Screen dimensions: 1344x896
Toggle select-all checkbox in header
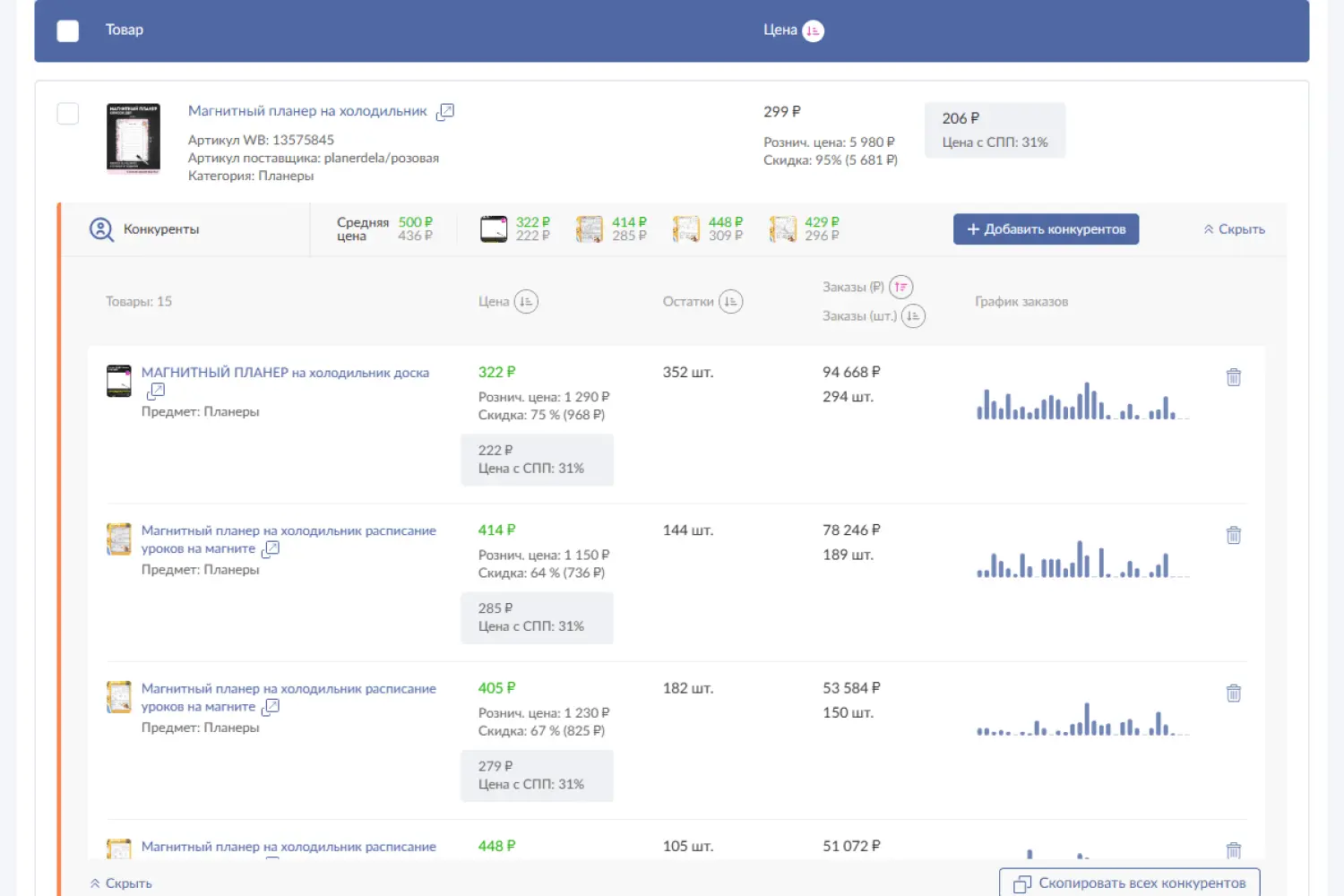[68, 30]
